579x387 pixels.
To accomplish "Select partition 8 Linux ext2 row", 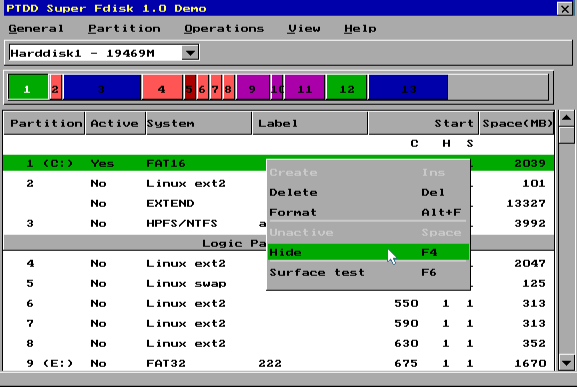I will (x=278, y=343).
